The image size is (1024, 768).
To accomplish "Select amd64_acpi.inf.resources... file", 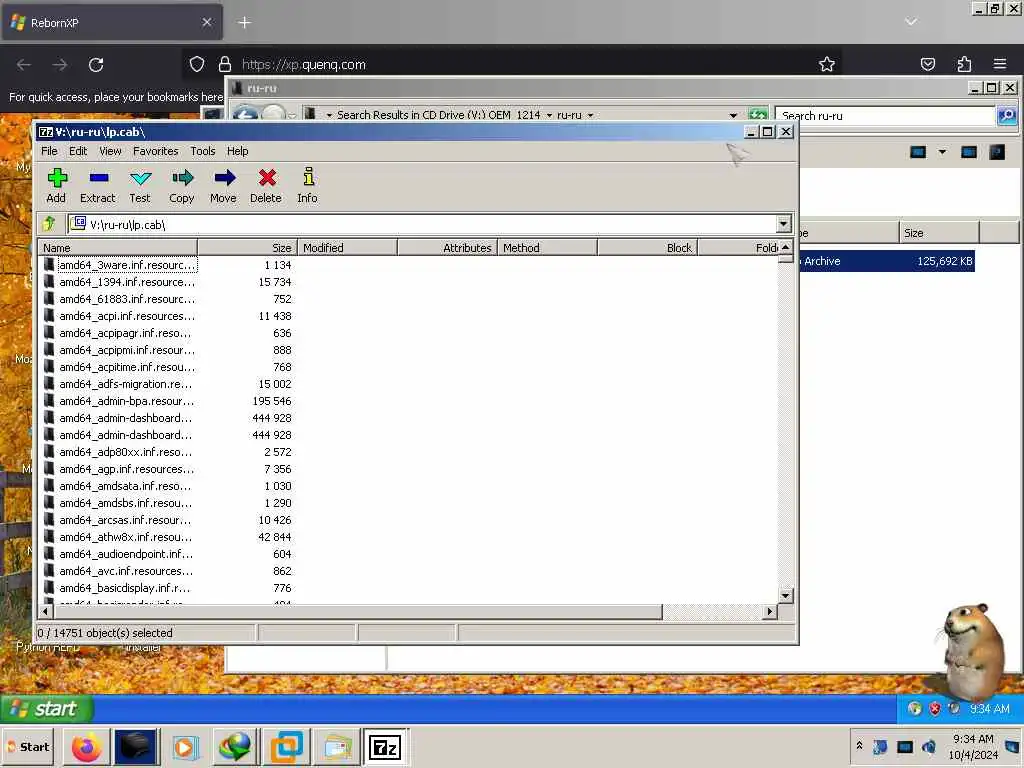I will tap(127, 315).
